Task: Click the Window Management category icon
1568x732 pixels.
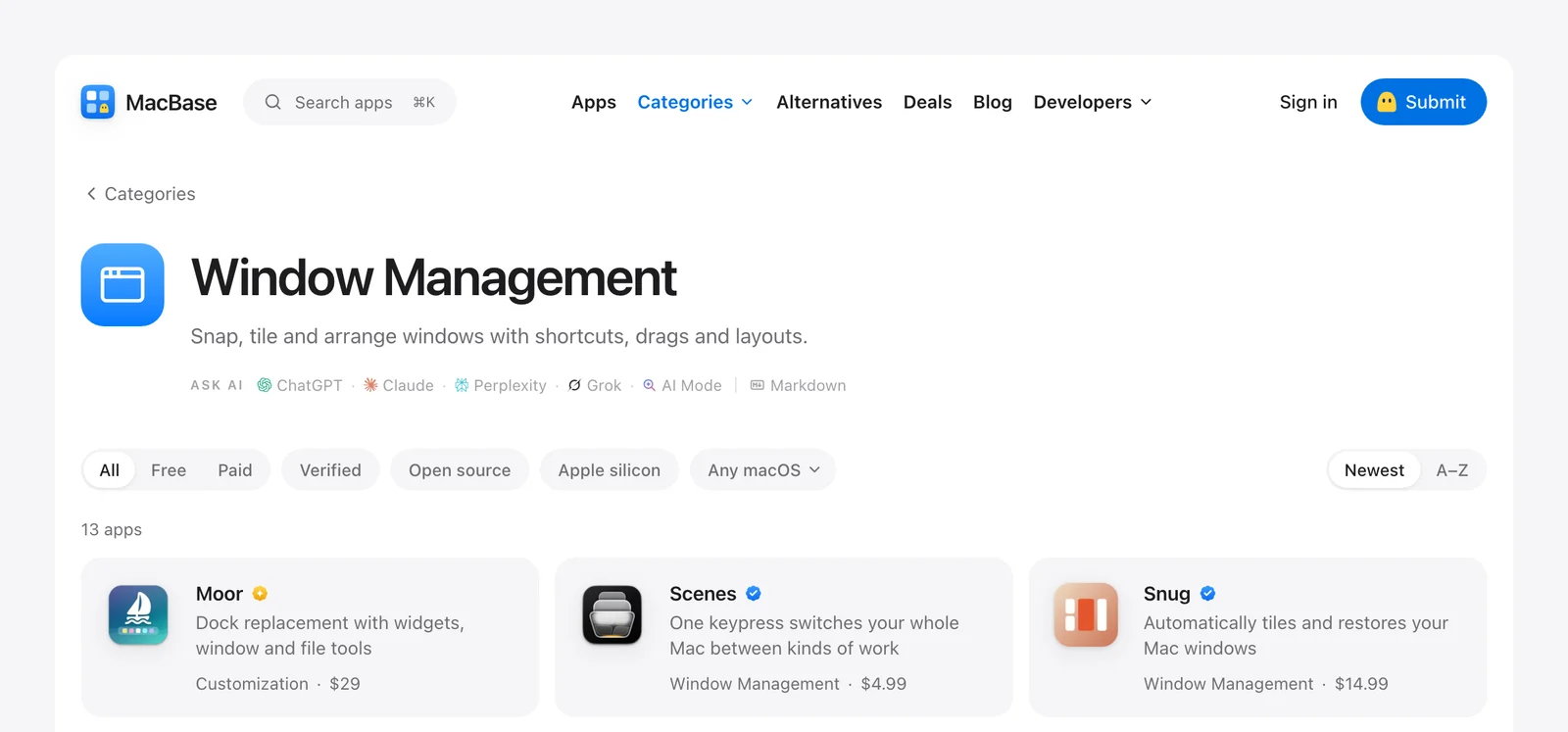Action: point(122,284)
